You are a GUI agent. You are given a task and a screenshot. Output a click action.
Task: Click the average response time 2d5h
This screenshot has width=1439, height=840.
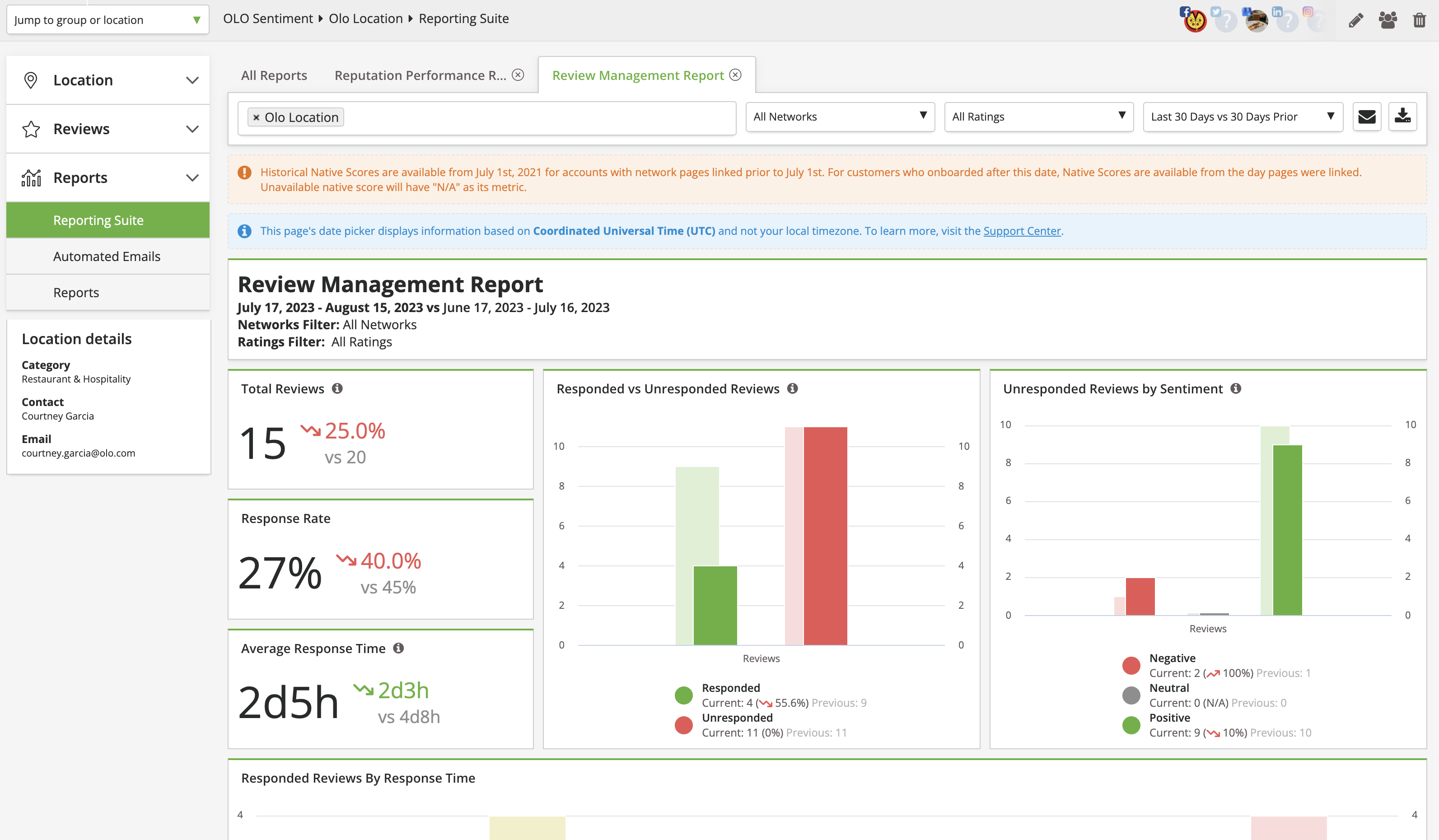click(x=288, y=702)
